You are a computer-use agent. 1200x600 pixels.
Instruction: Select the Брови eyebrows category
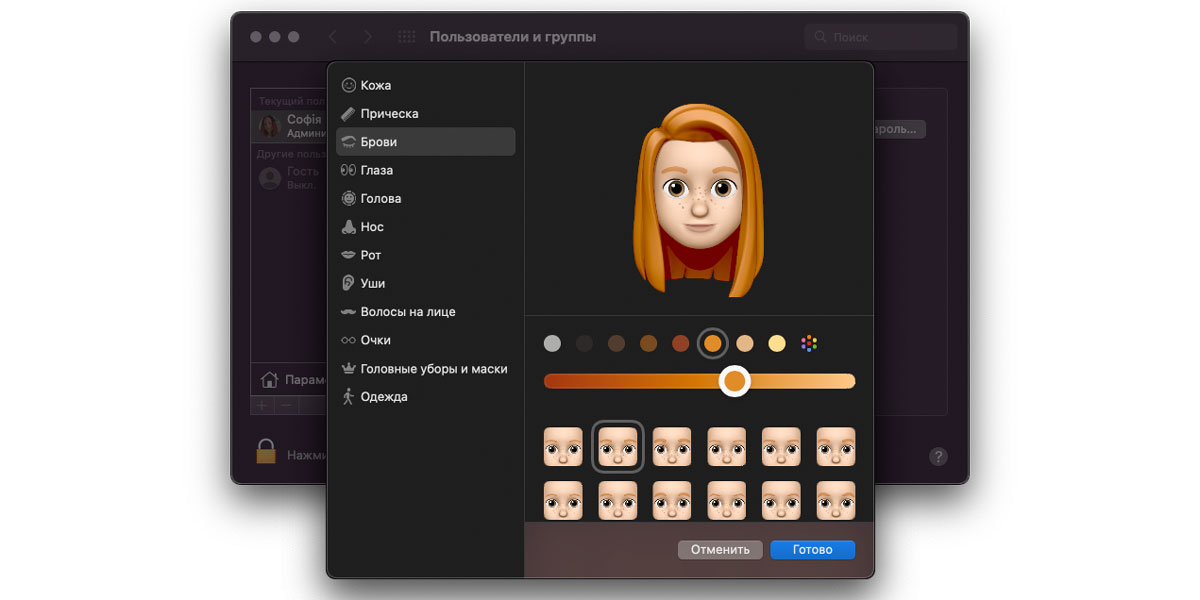point(426,142)
